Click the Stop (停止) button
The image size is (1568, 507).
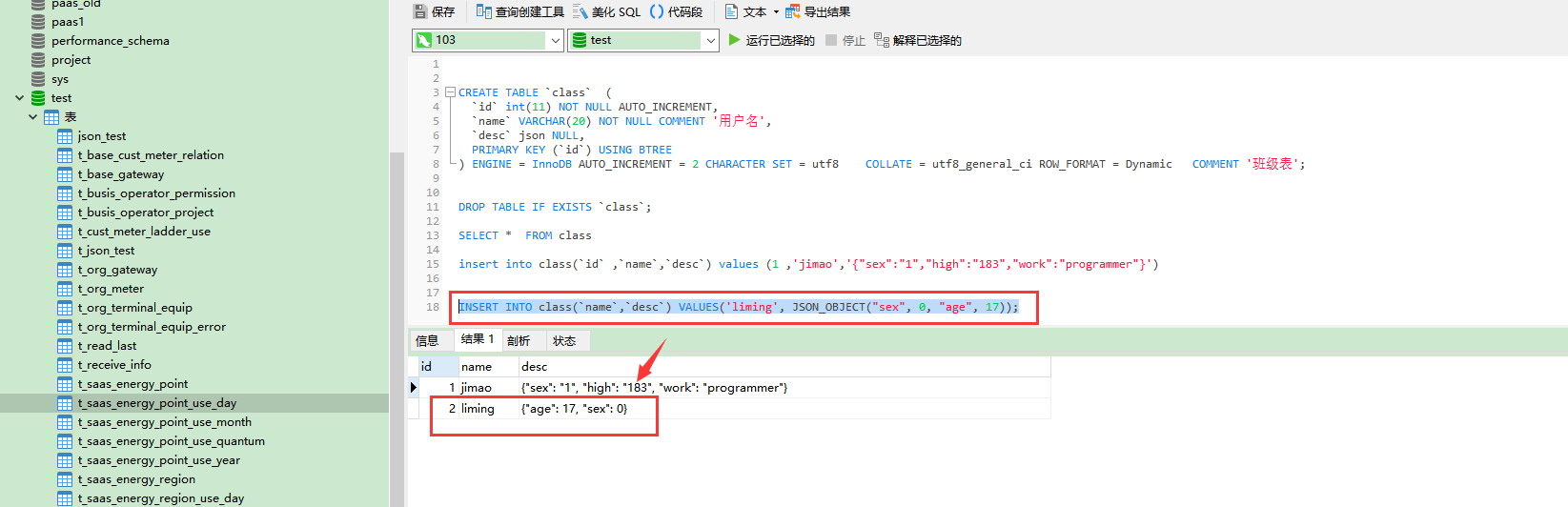coord(845,40)
